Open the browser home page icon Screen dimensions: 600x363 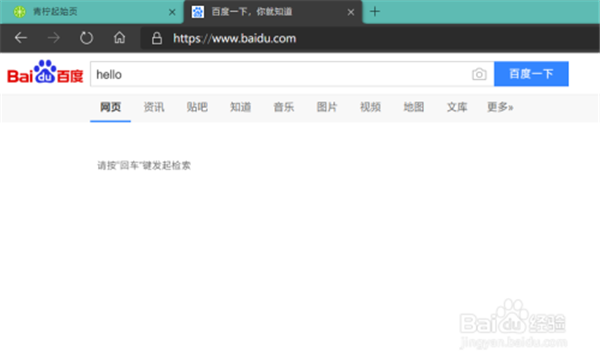coord(119,37)
